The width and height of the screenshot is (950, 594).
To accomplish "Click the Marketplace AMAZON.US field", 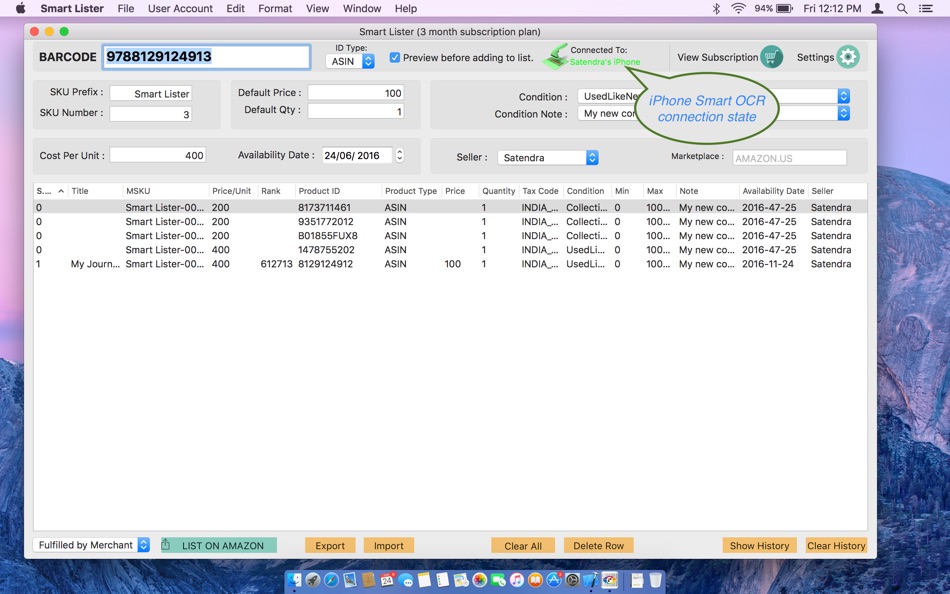I will pos(789,158).
